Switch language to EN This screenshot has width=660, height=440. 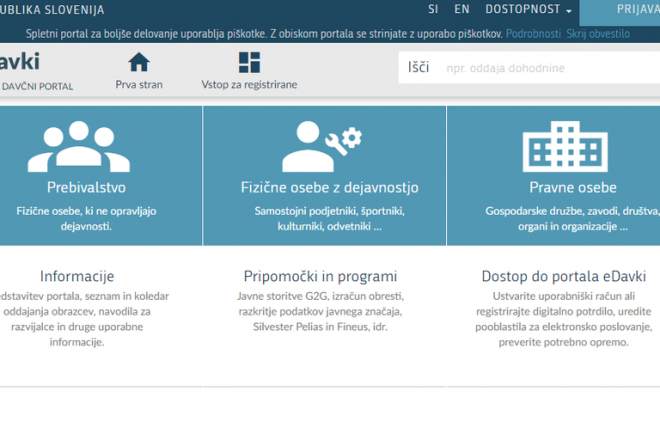click(x=461, y=9)
